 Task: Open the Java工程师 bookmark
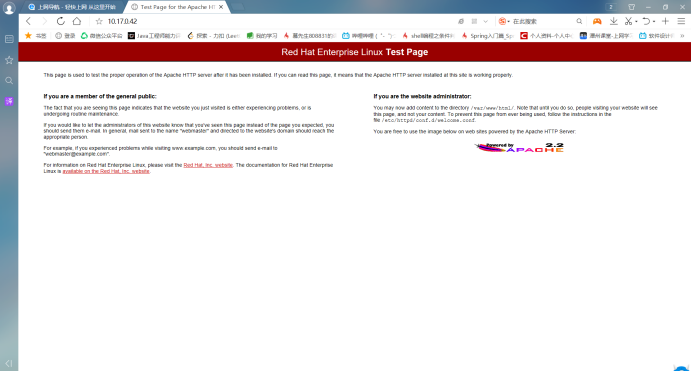coord(154,36)
